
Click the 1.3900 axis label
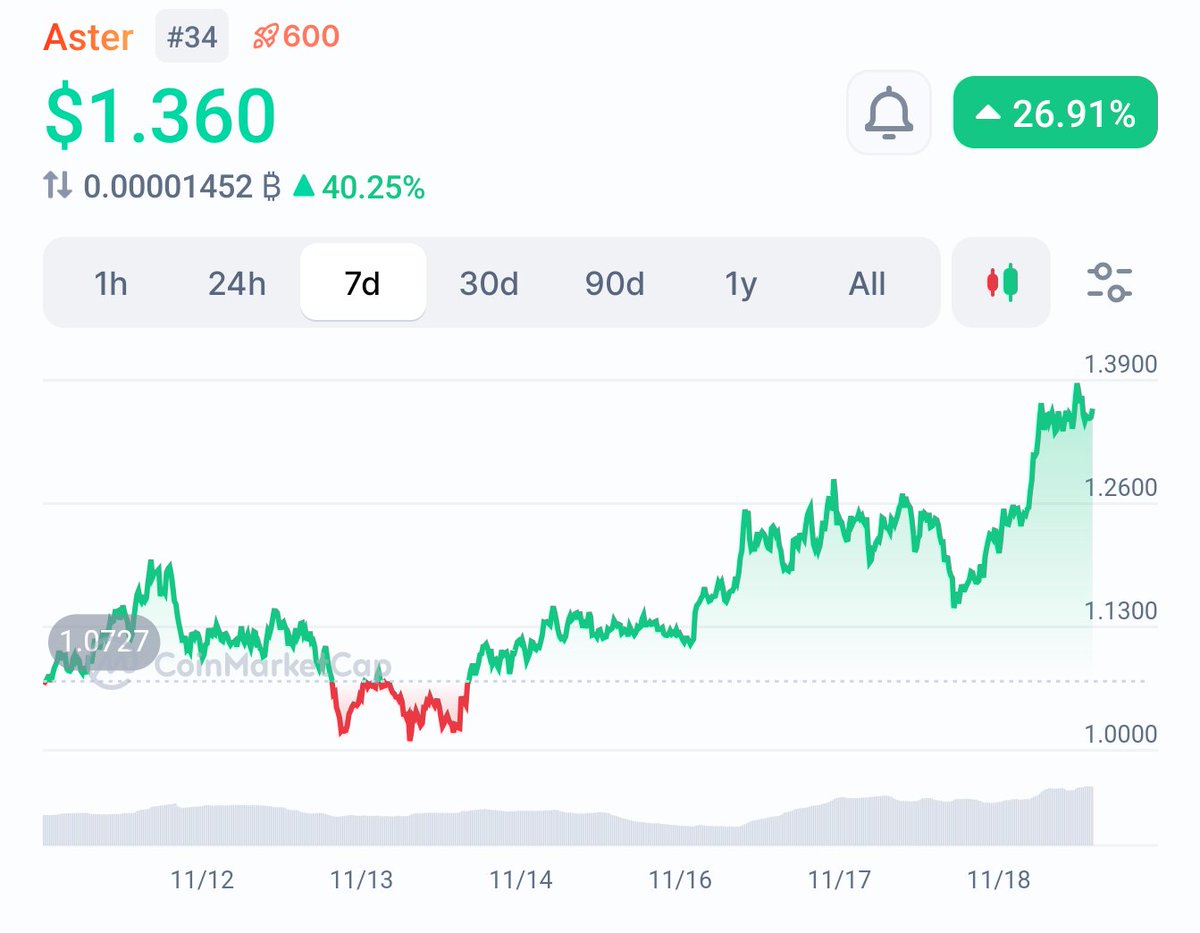(x=1121, y=364)
